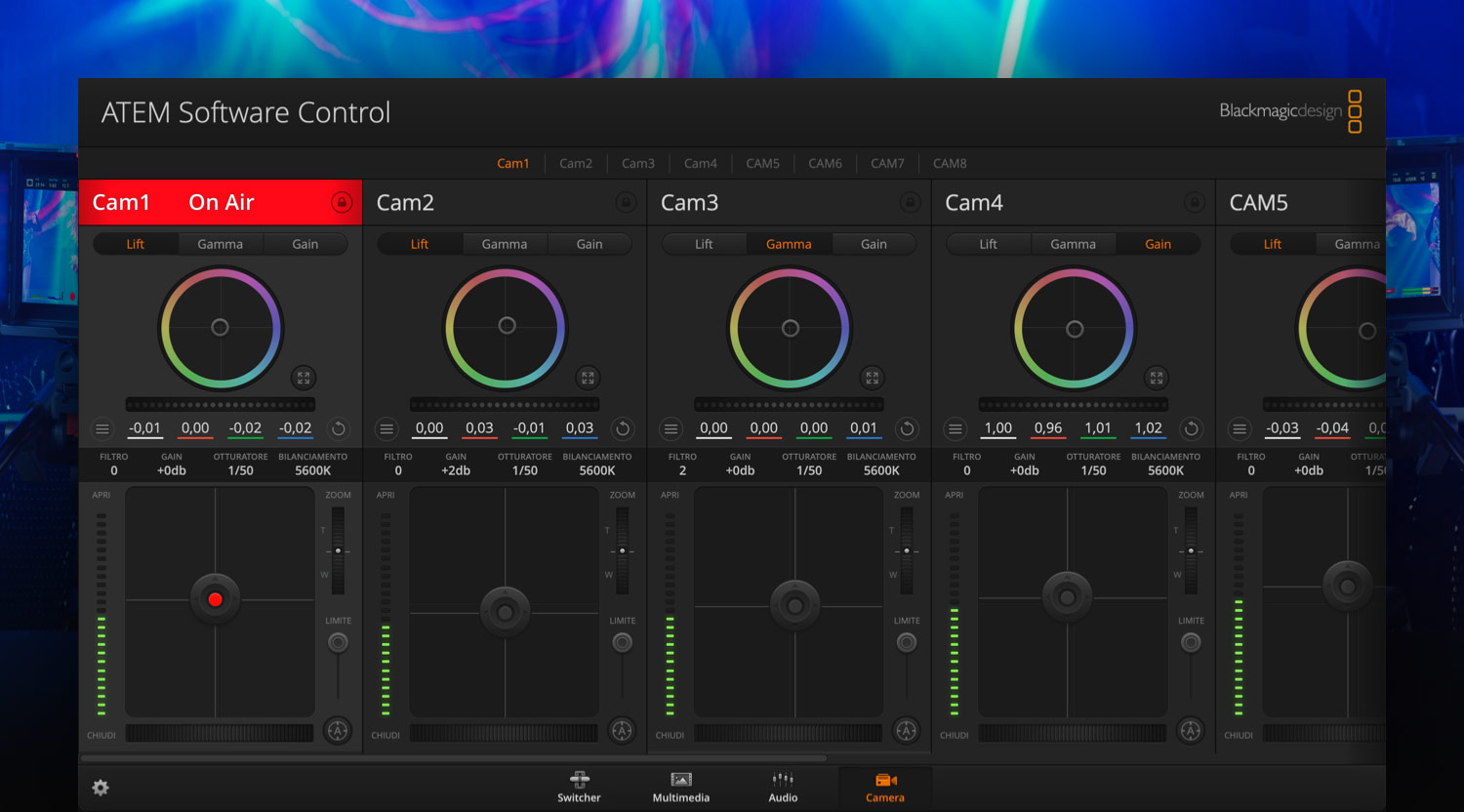Adjust the Zoom slider on Cam3 controller
Viewport: 1464px width, 812px height.
tap(907, 549)
